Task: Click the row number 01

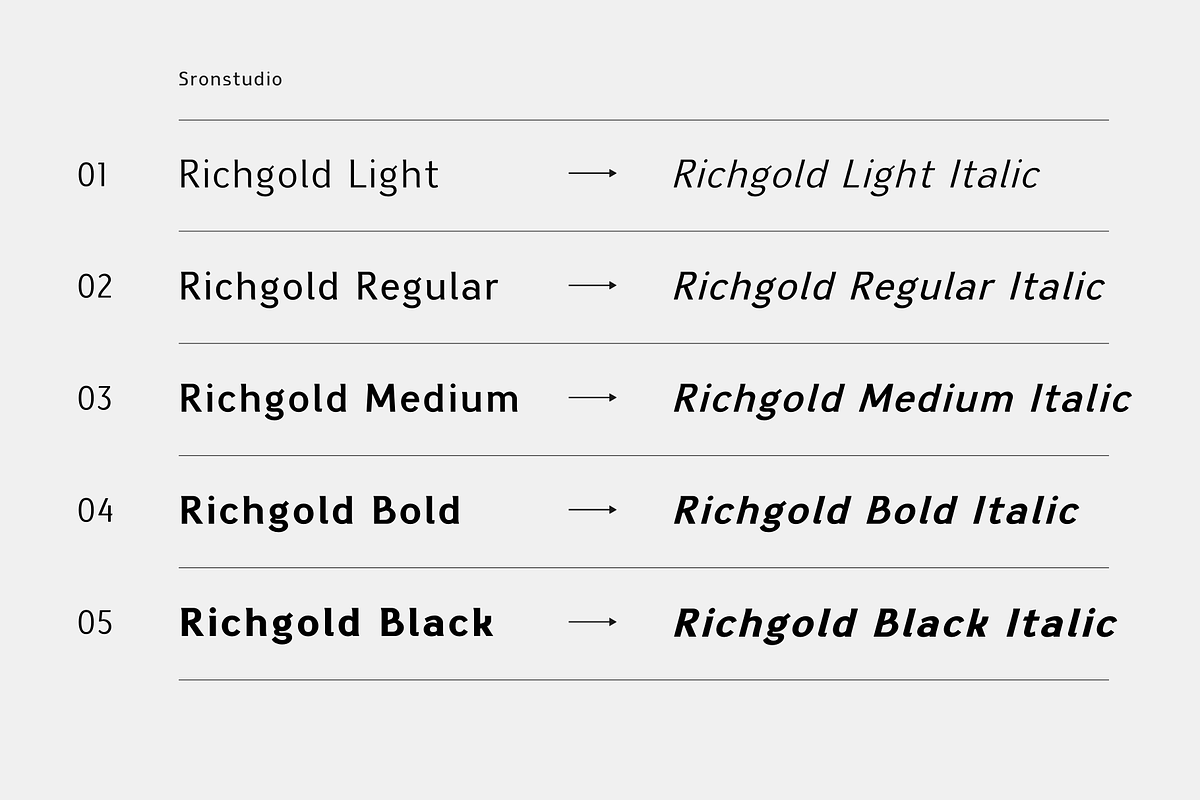Action: click(93, 176)
